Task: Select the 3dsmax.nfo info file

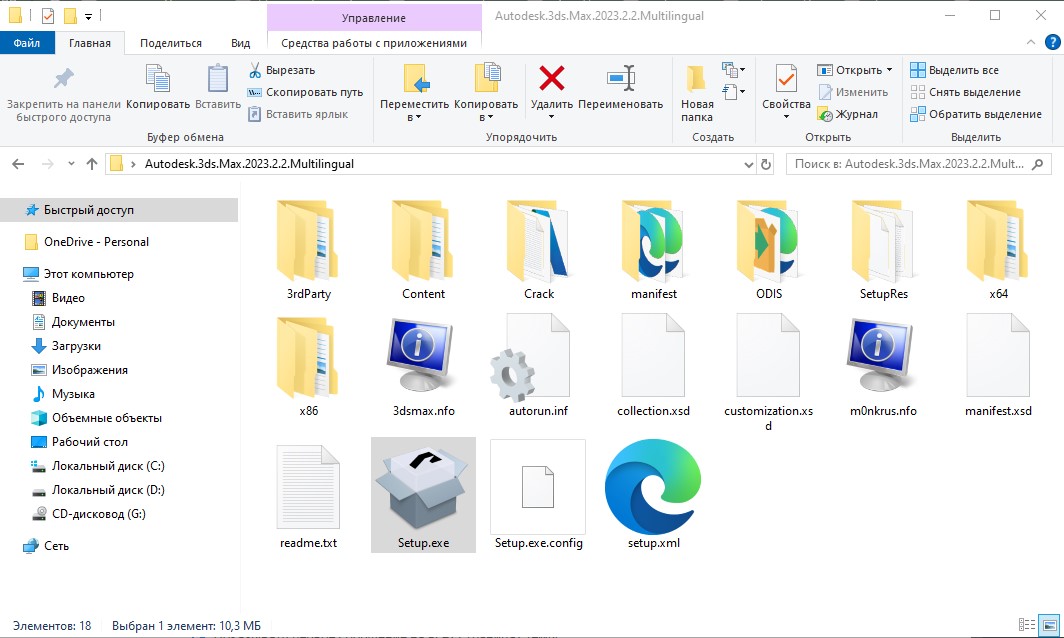Action: (423, 367)
